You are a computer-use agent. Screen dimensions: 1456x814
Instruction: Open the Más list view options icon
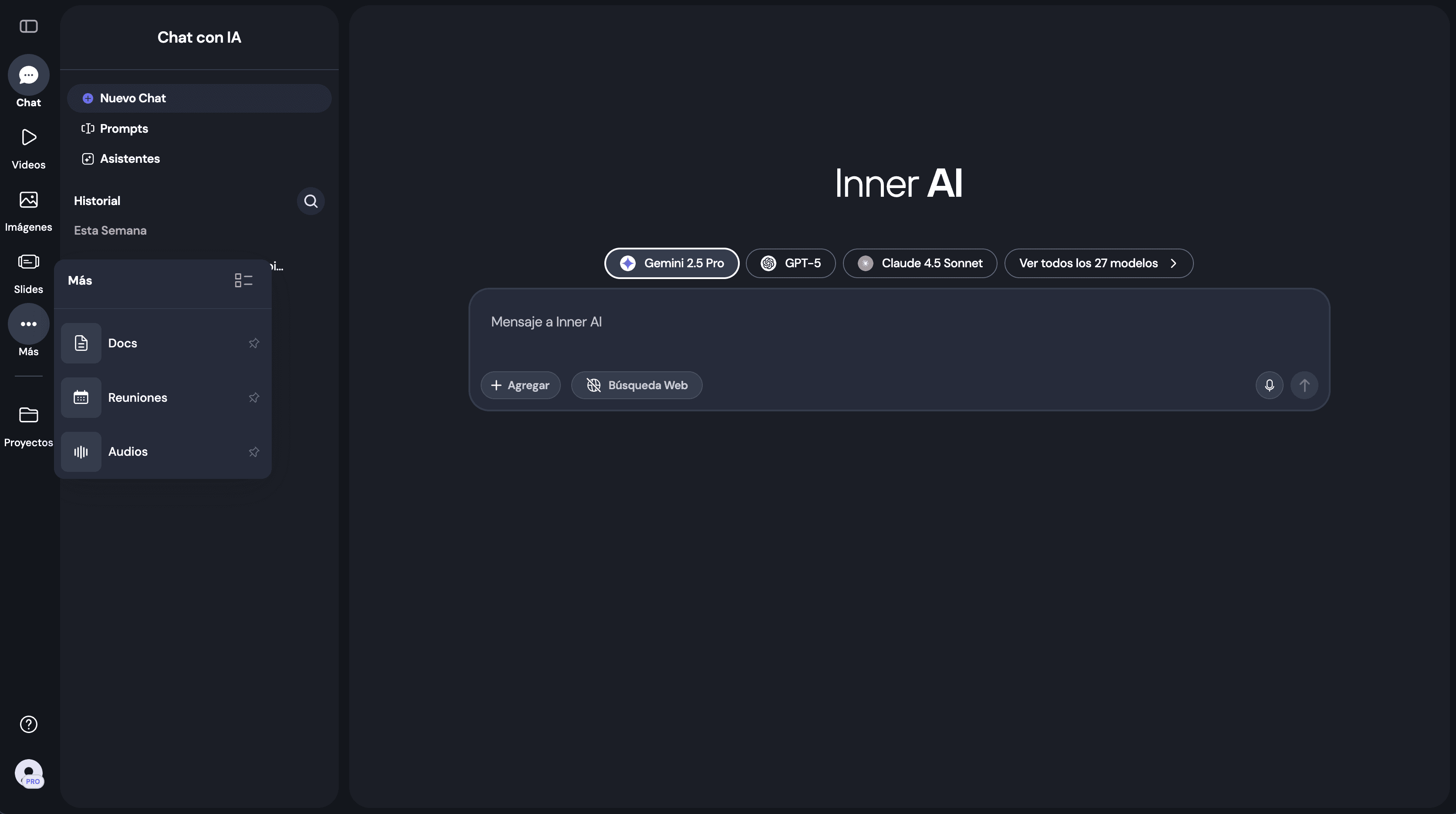tap(243, 280)
